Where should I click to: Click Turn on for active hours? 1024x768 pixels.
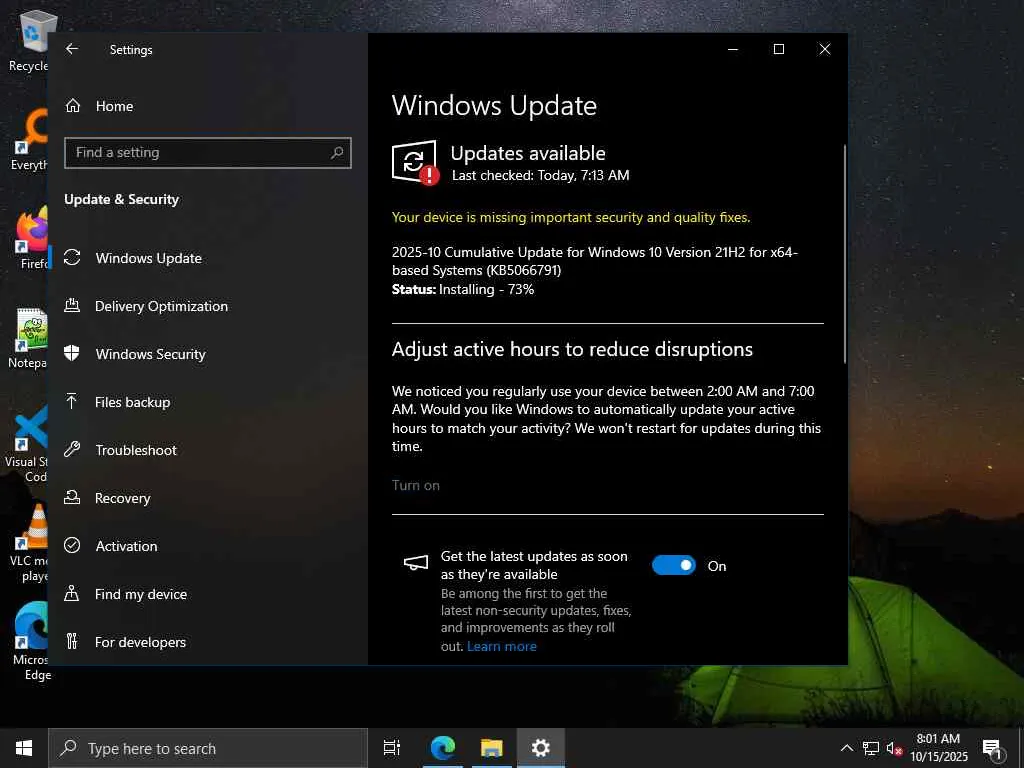click(x=415, y=485)
